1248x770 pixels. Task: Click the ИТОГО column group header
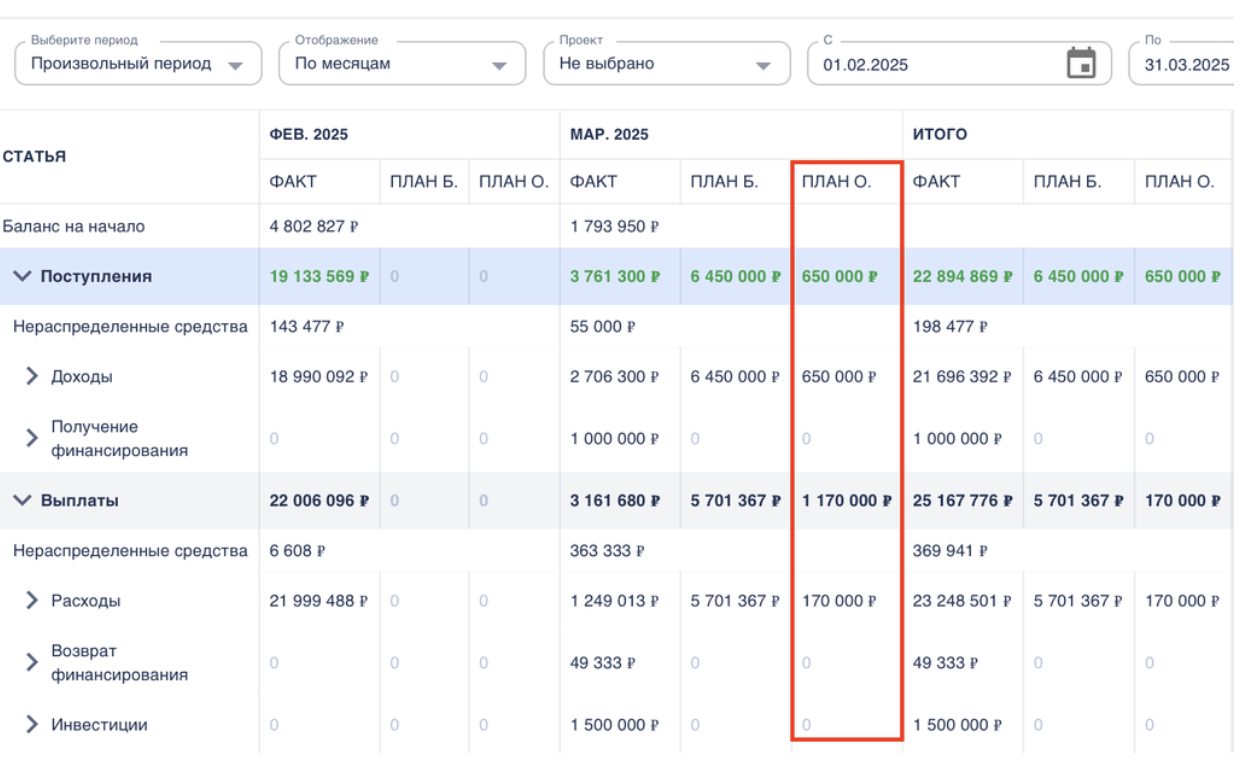coord(939,134)
